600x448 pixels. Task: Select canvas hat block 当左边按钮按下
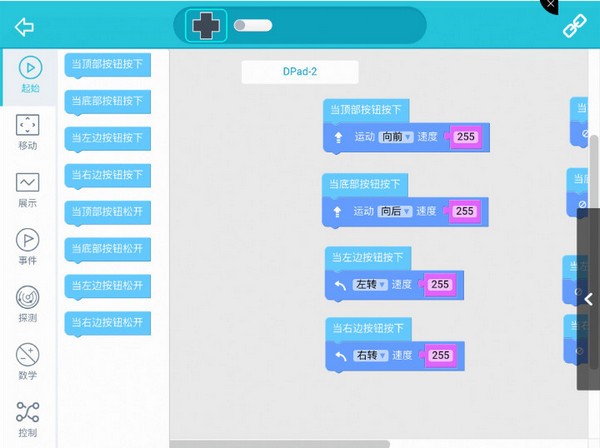(x=368, y=258)
